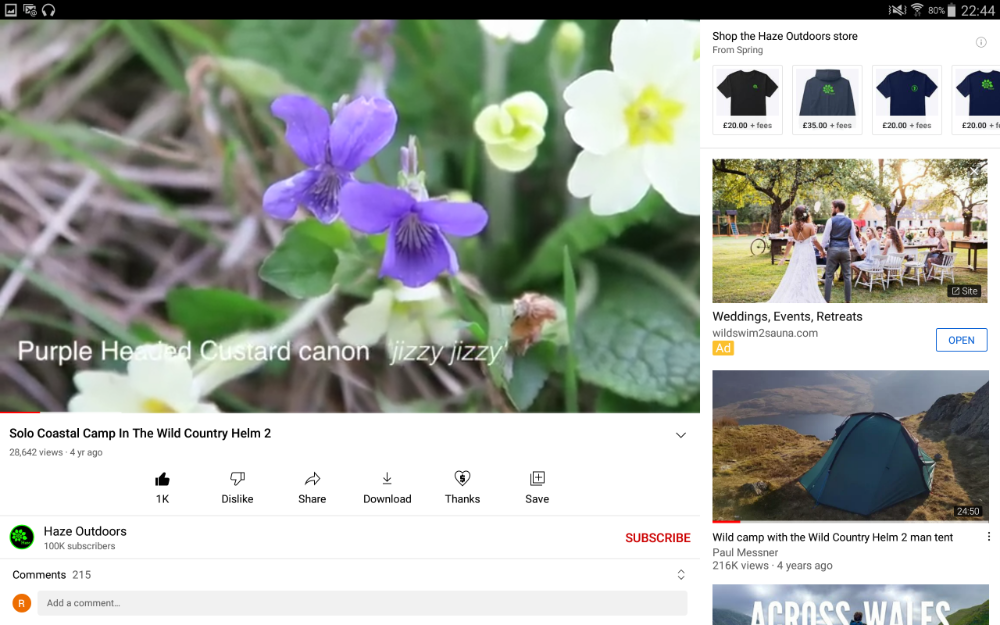This screenshot has width=1000, height=625.
Task: Tap the Share arrow icon
Action: [312, 478]
